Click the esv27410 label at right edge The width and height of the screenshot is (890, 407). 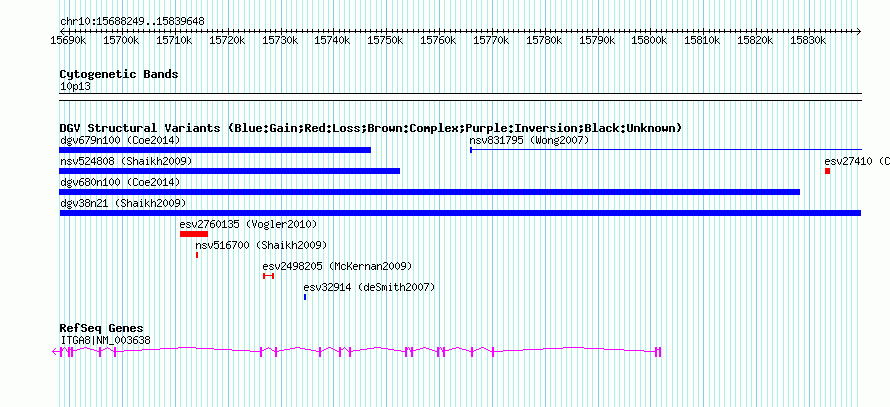click(857, 161)
